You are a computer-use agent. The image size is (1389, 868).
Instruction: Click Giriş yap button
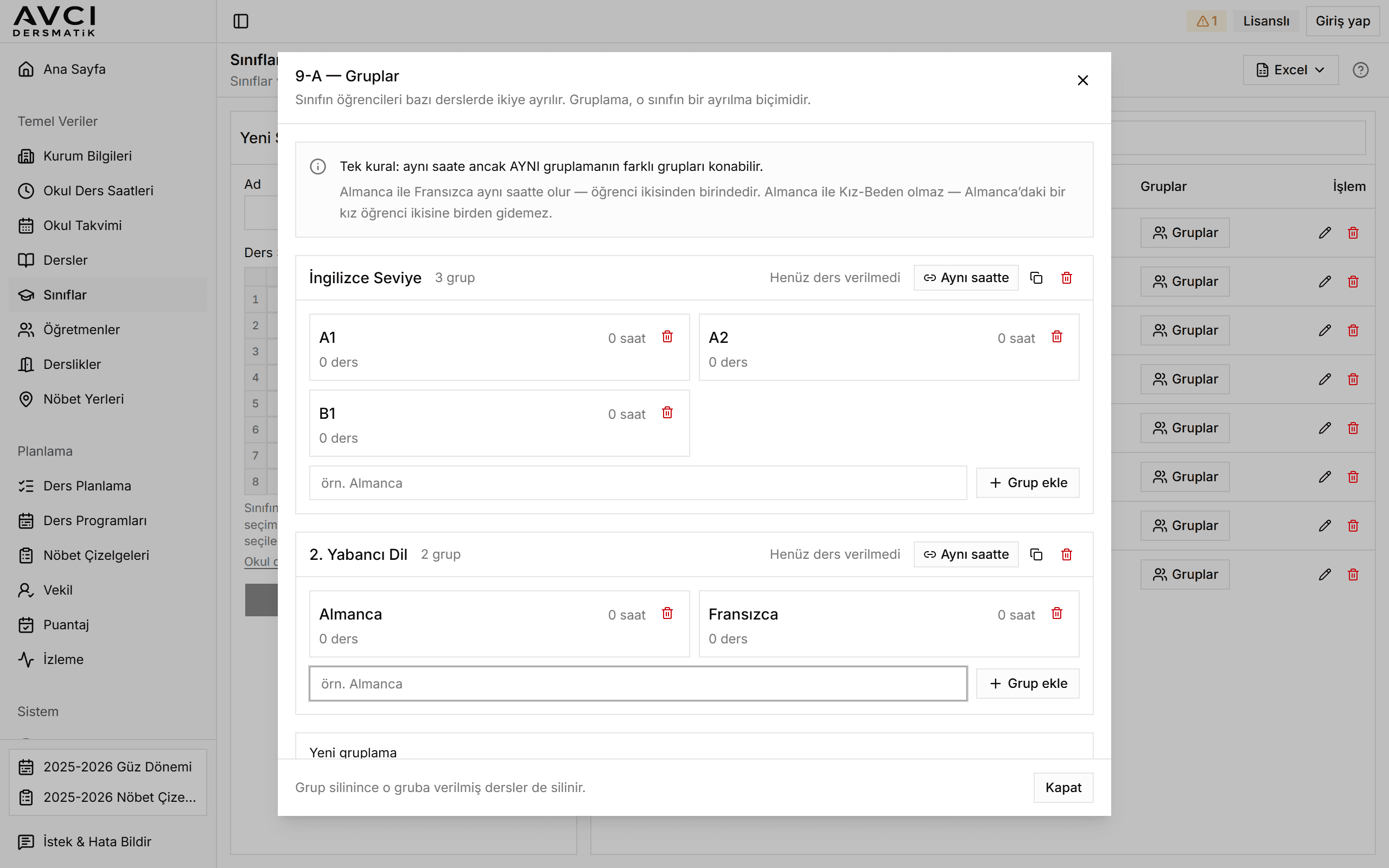click(1342, 21)
